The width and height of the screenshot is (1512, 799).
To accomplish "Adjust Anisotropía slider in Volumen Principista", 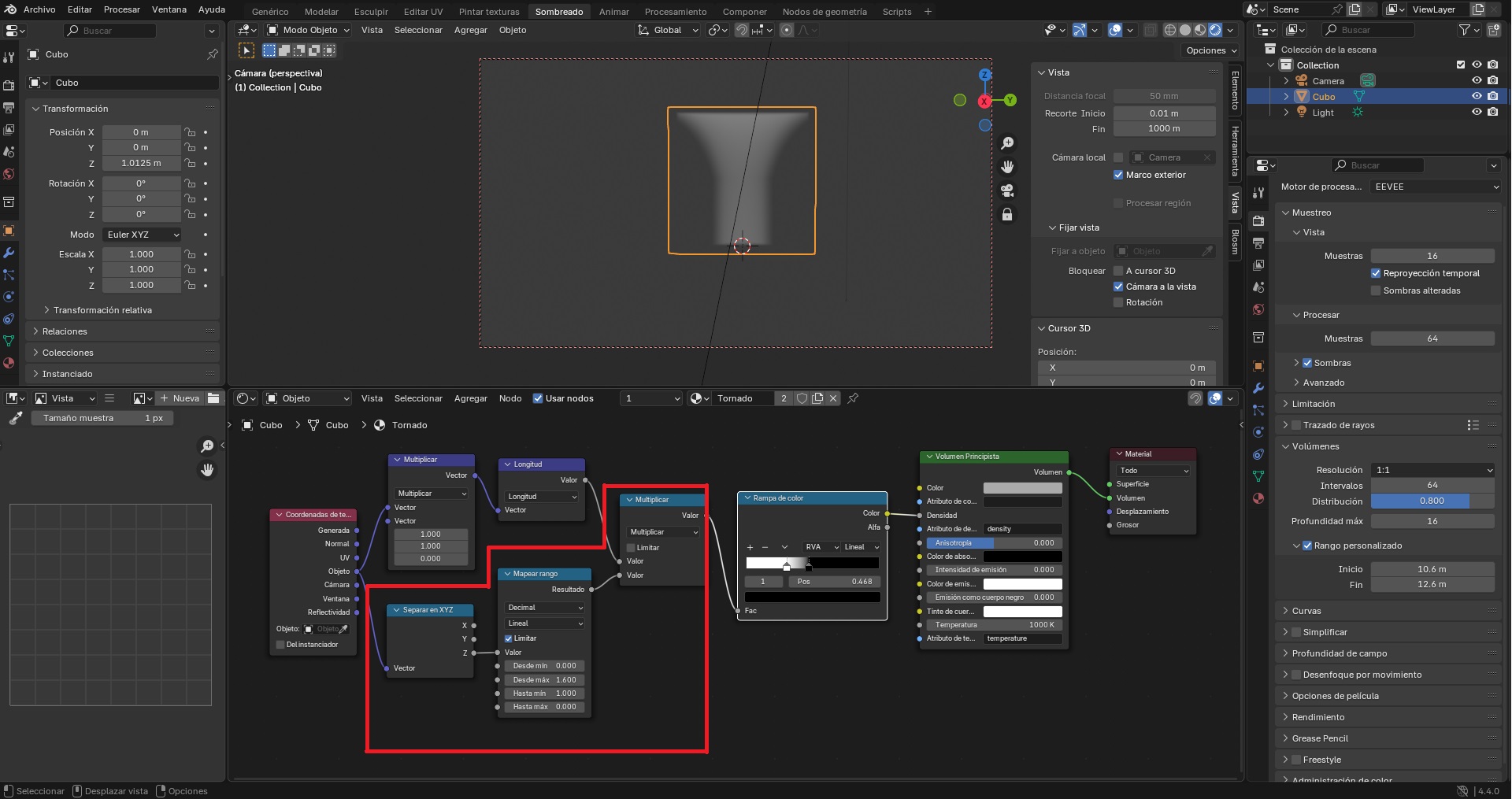I will tap(994, 543).
